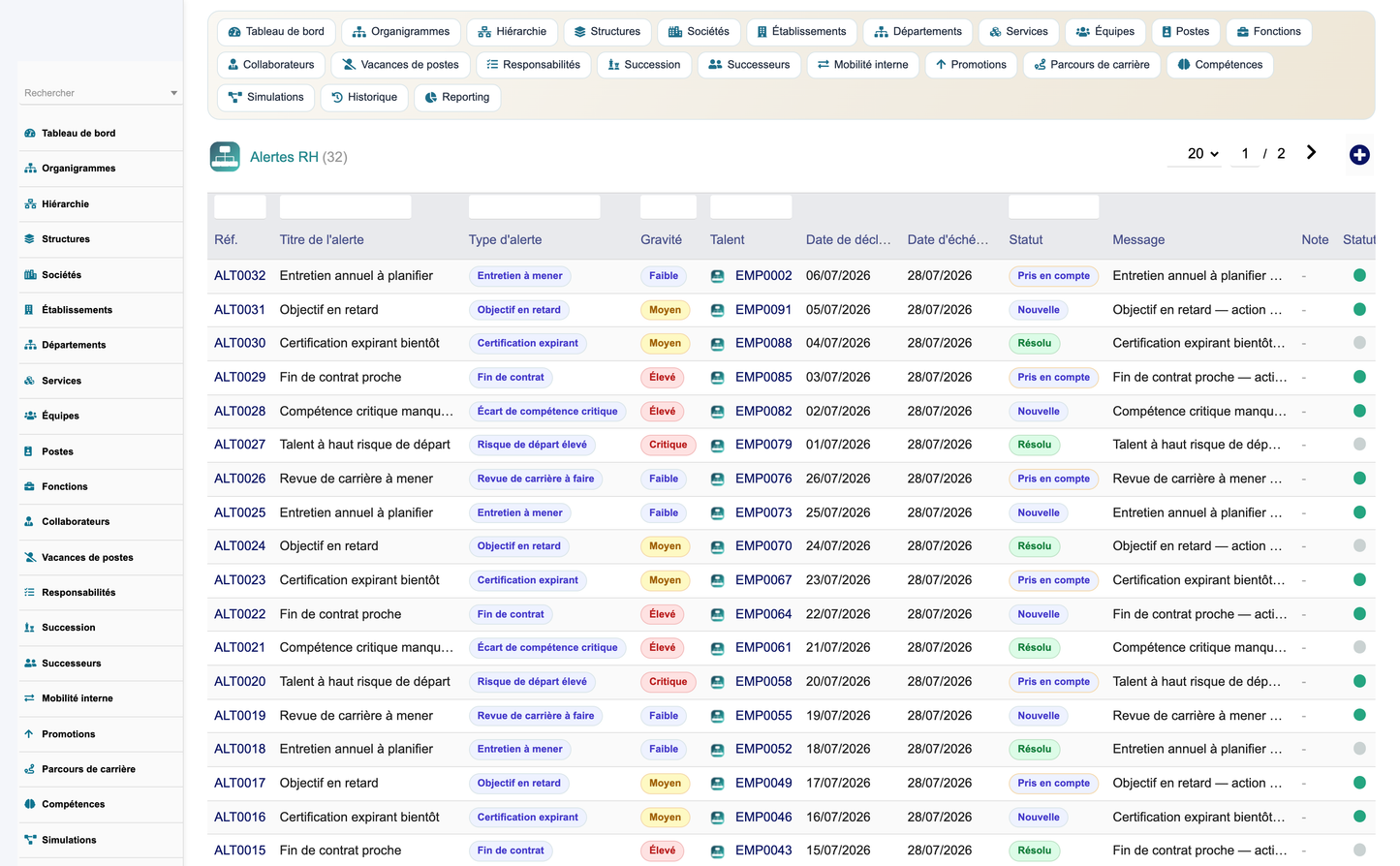1400x866 pixels.
Task: Open the Succession top tab
Action: tap(644, 65)
